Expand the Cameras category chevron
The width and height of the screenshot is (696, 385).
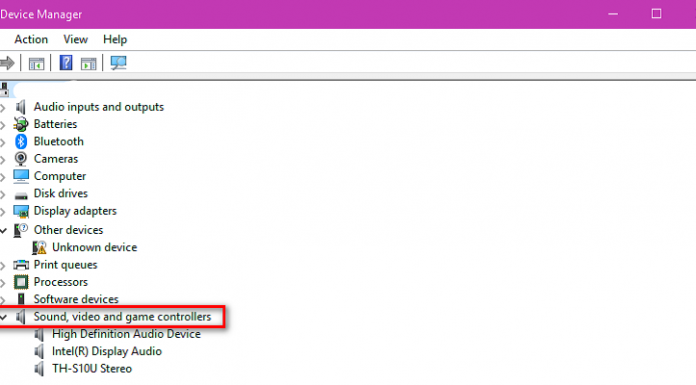(3, 159)
